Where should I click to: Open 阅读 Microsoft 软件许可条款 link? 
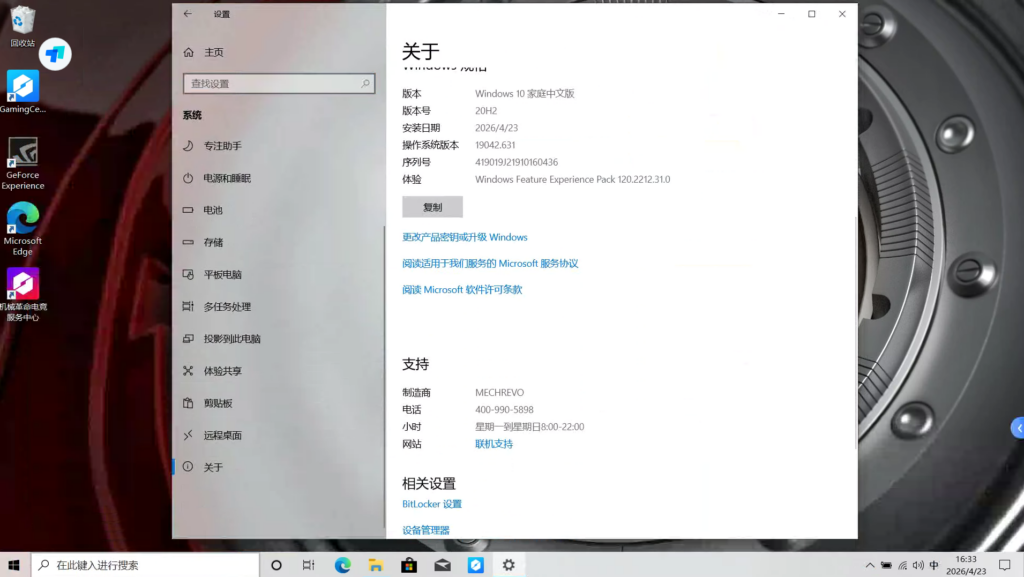[462, 289]
